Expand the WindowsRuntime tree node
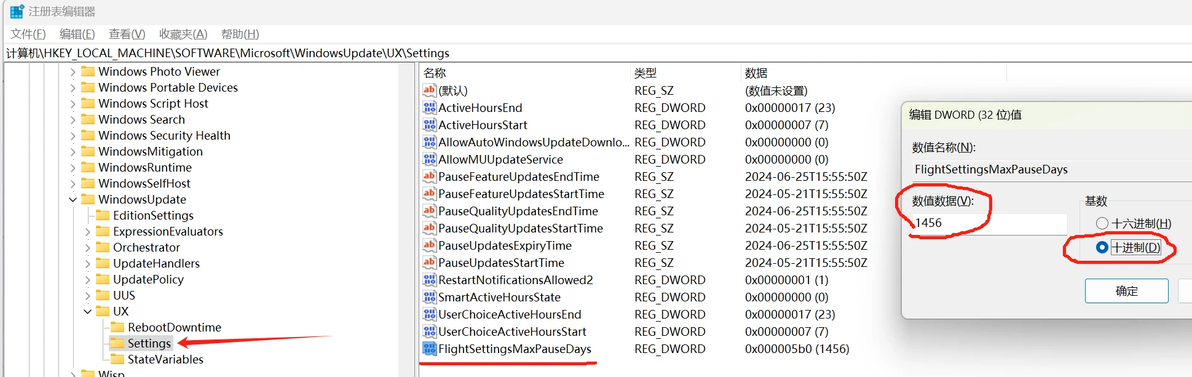Image resolution: width=1192 pixels, height=377 pixels. (x=73, y=167)
